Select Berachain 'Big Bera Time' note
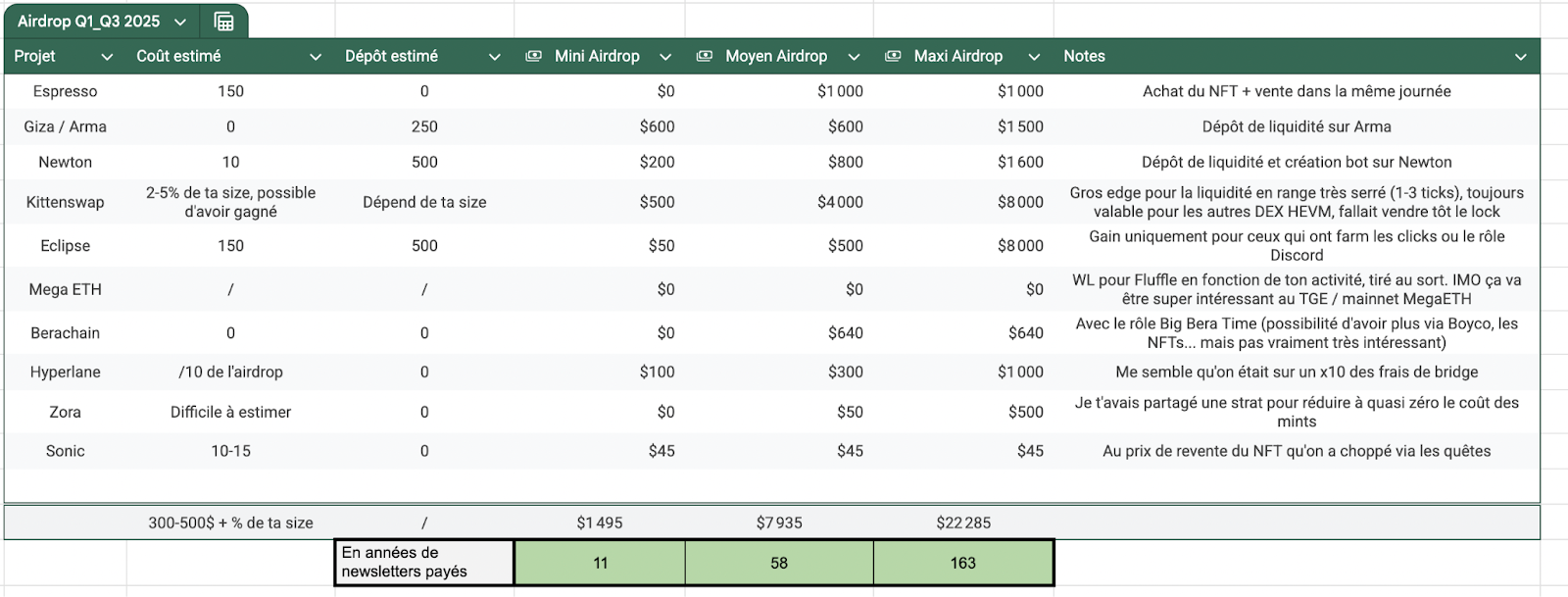The image size is (1568, 597). coord(1297,332)
